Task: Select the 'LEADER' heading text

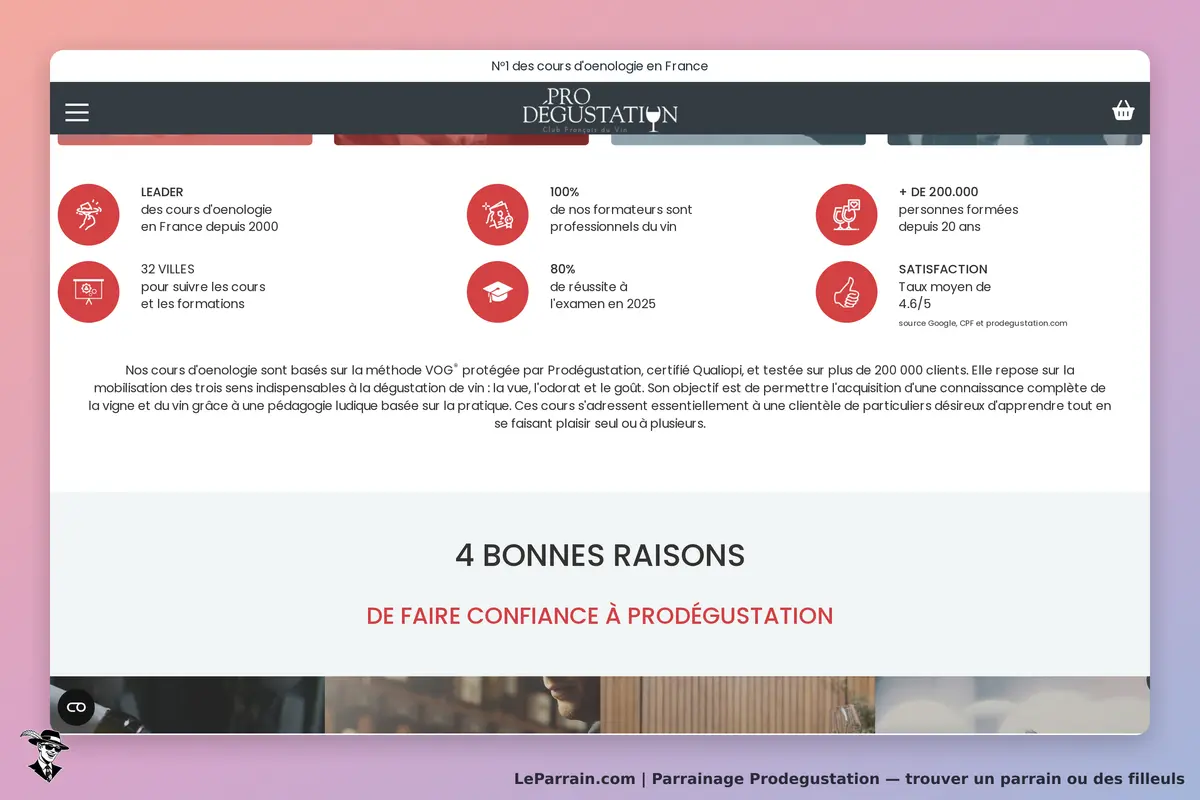Action: tap(162, 192)
